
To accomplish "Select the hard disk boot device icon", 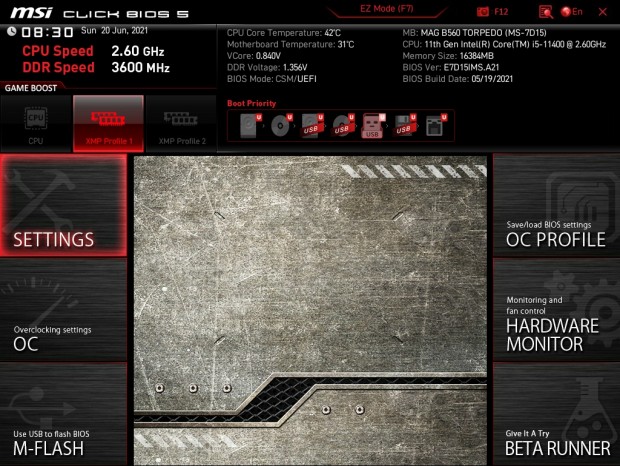I will click(x=251, y=126).
